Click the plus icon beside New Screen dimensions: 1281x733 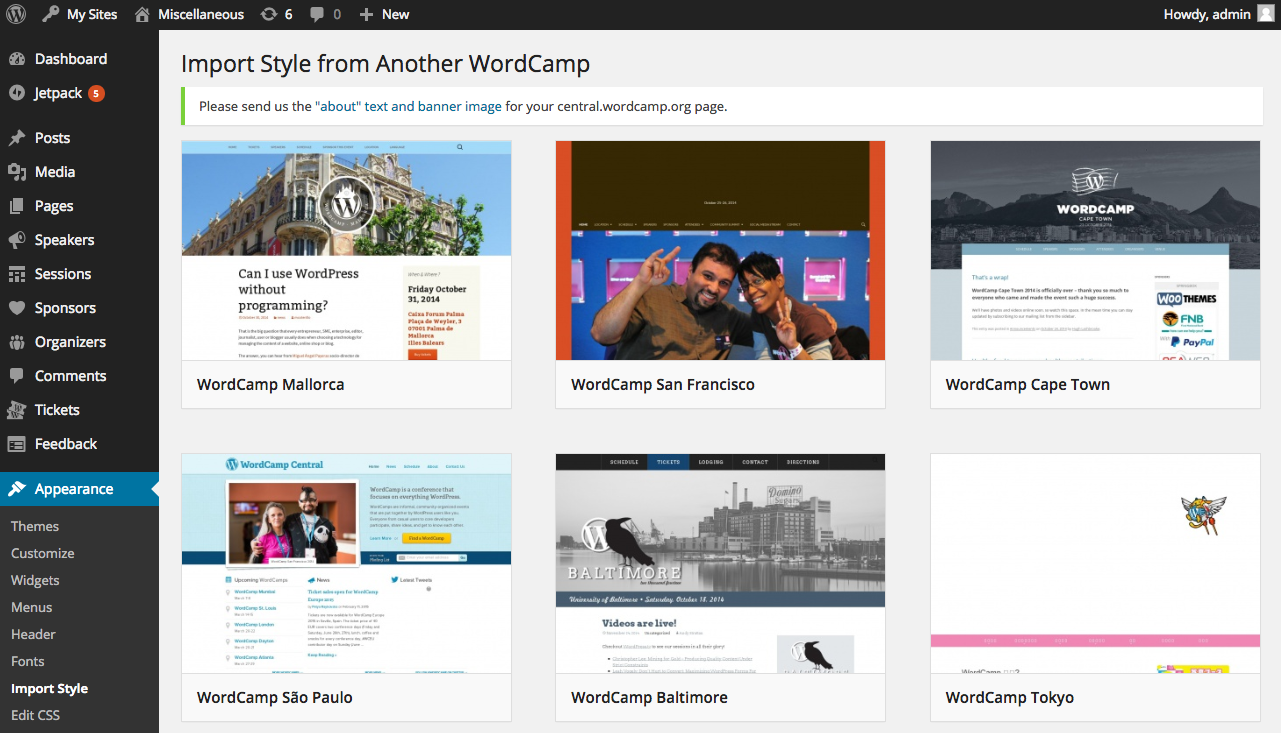click(x=366, y=14)
